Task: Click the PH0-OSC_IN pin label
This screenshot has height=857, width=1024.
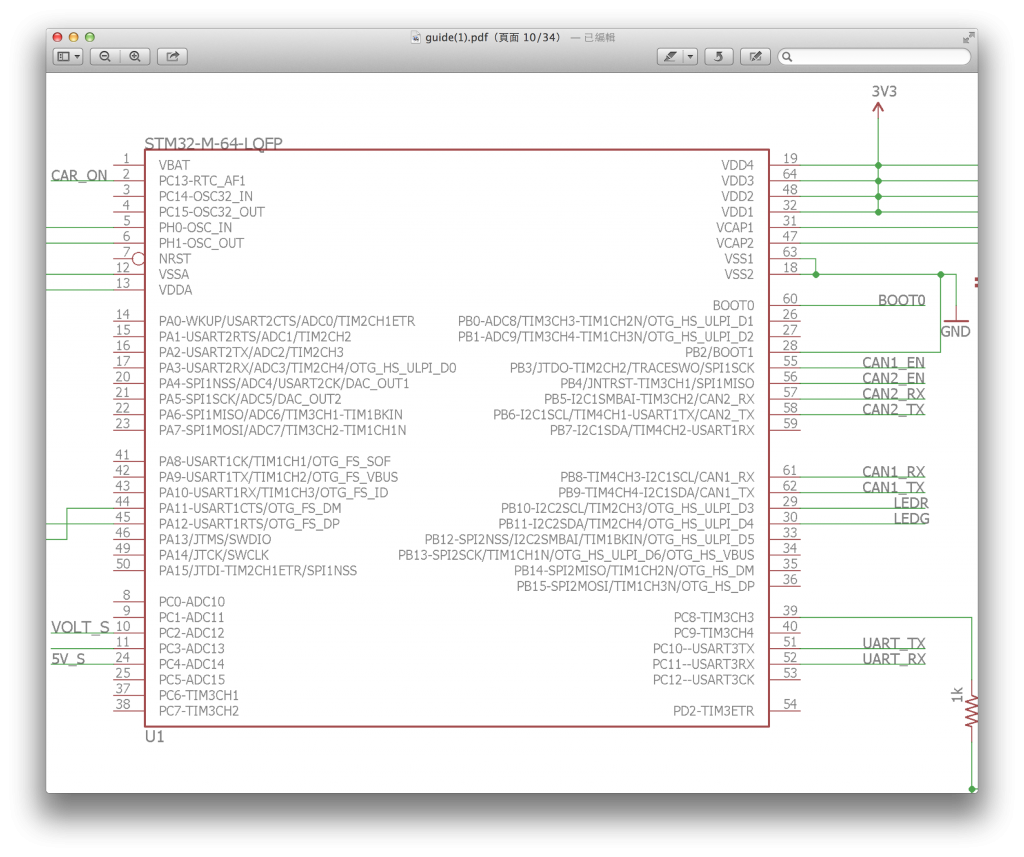Action: [x=195, y=227]
